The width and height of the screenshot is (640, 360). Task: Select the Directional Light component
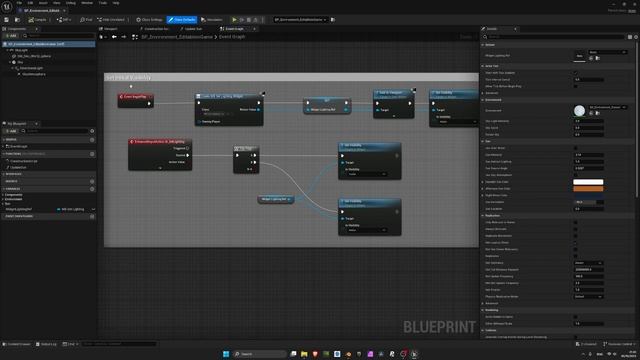pos(31,68)
